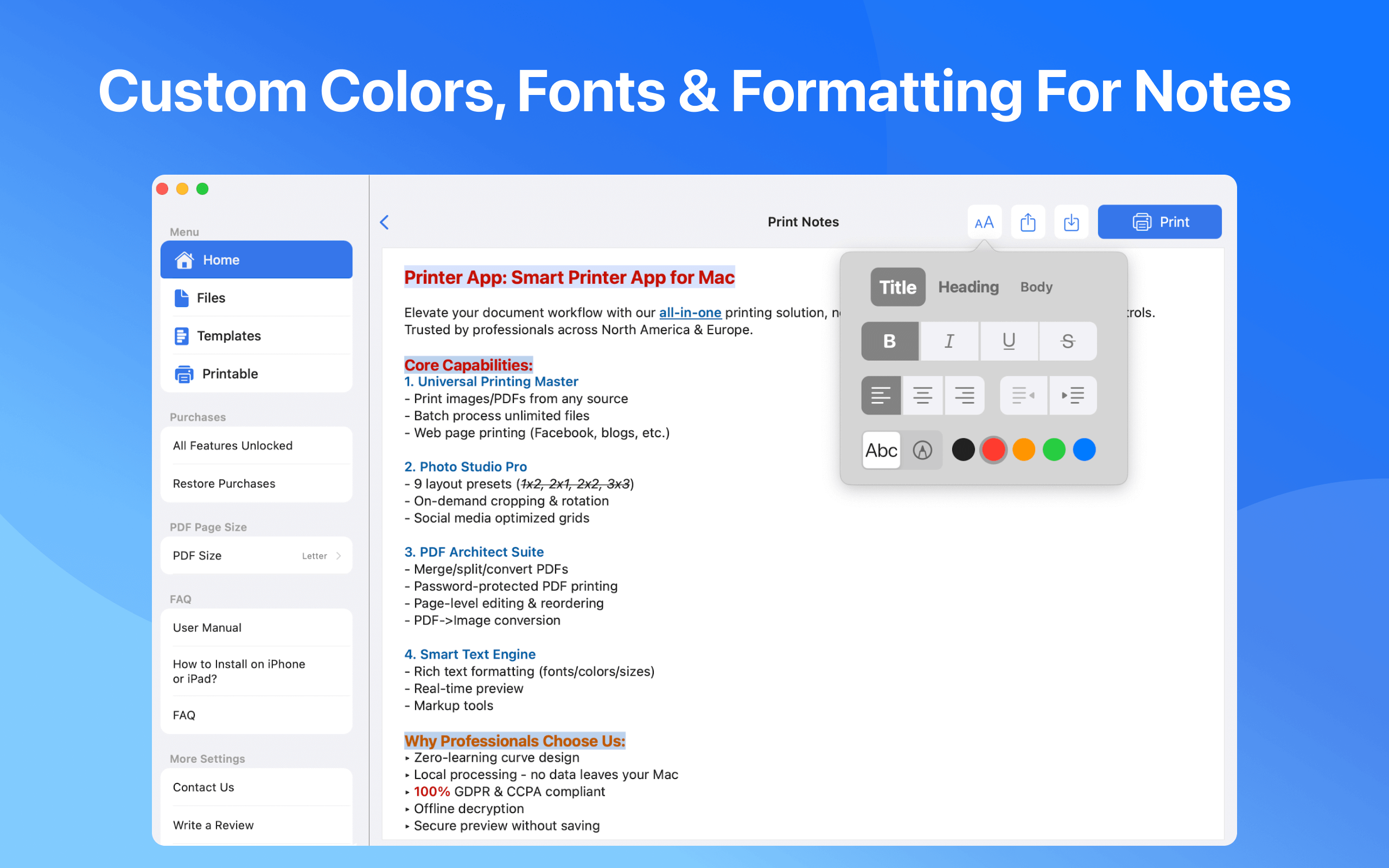1389x868 pixels.
Task: Enable italic formatting
Action: (x=950, y=341)
